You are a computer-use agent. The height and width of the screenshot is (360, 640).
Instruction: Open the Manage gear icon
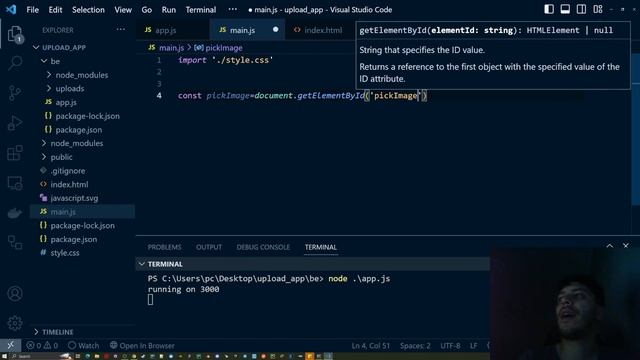15,323
